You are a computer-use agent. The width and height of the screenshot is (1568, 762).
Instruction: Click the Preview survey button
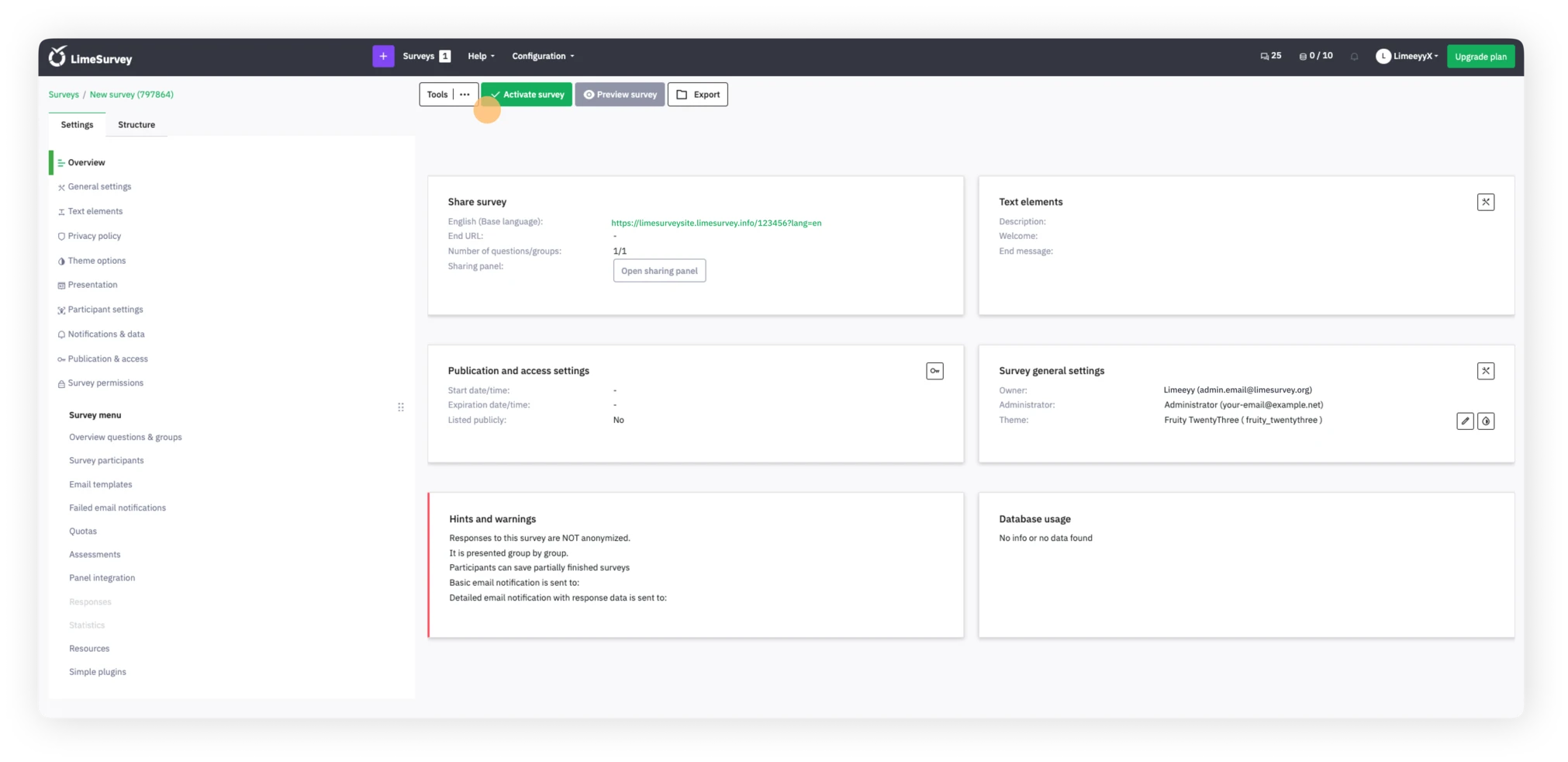(x=620, y=95)
